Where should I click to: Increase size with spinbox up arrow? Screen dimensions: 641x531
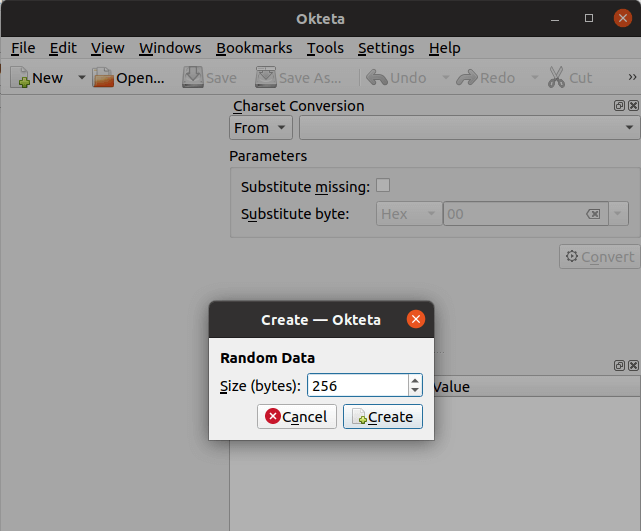coord(415,380)
